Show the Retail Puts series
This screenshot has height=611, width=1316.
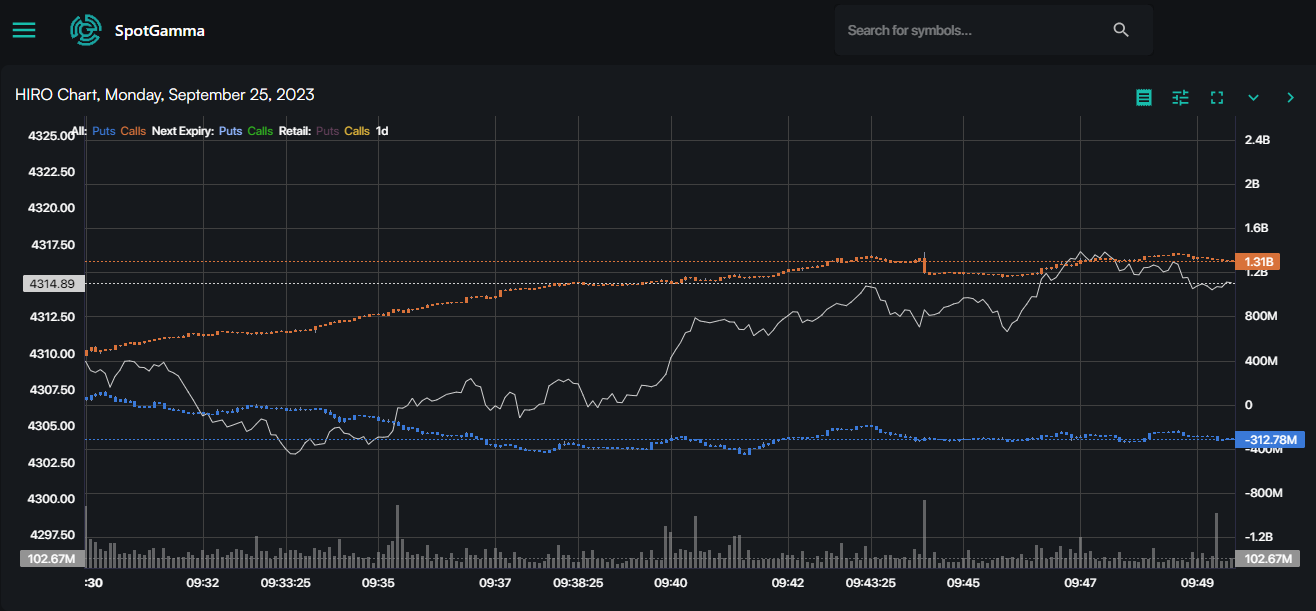327,131
